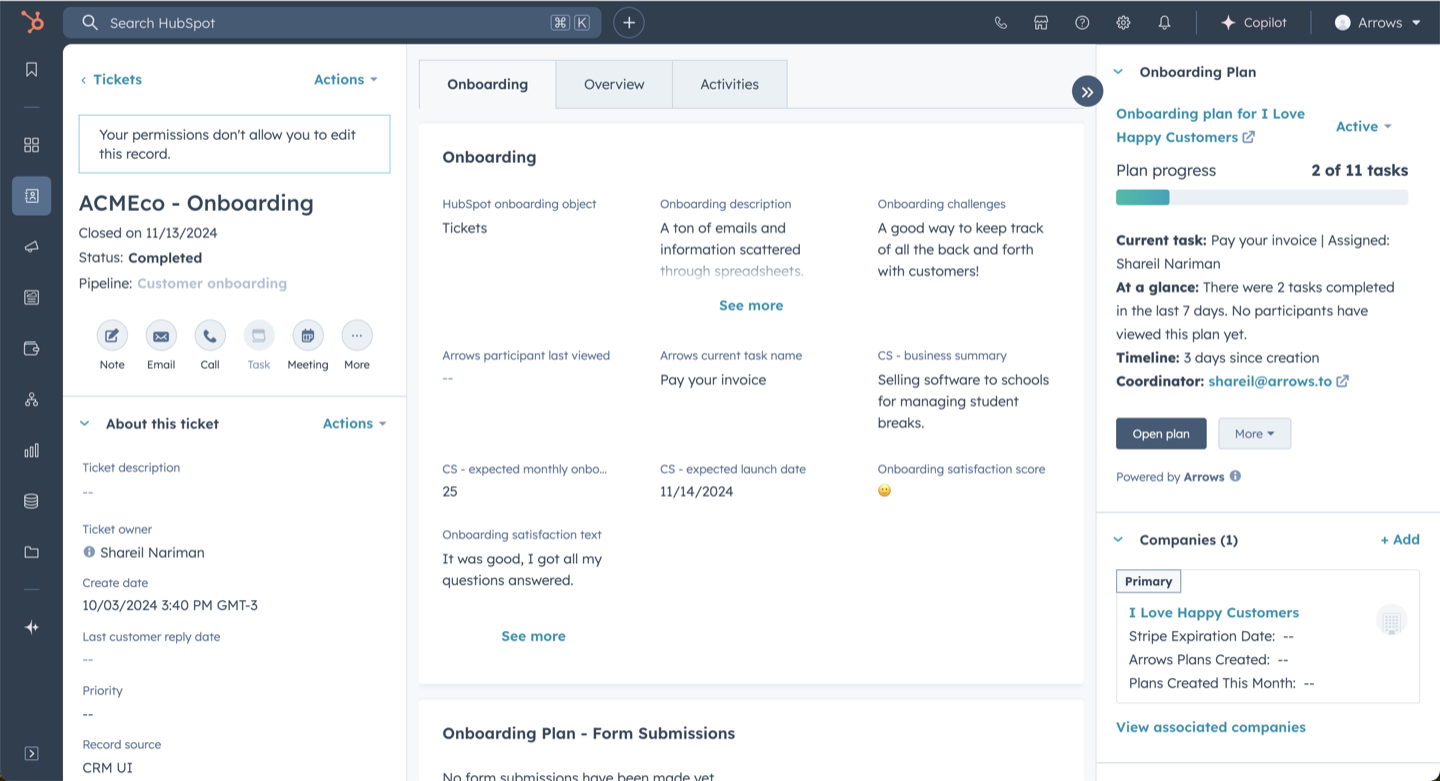Click the company avatar icon in the Primary card

(x=1391, y=620)
